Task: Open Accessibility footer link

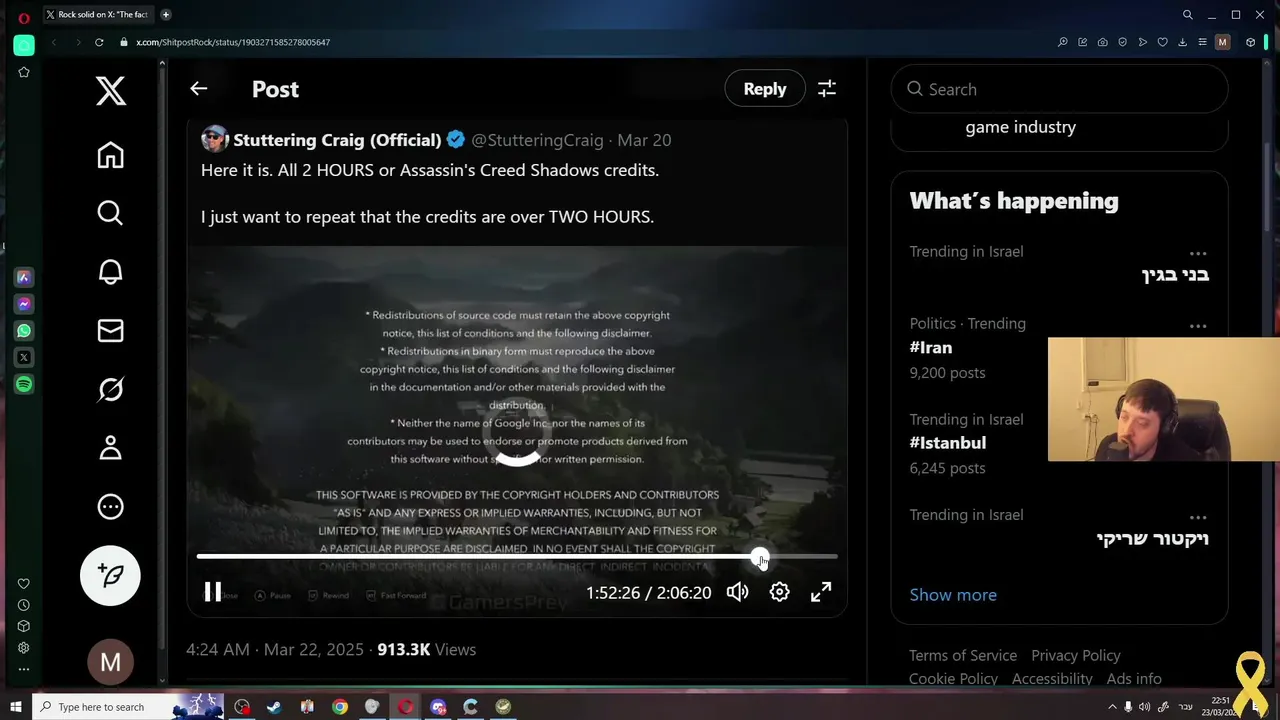Action: point(1052,678)
